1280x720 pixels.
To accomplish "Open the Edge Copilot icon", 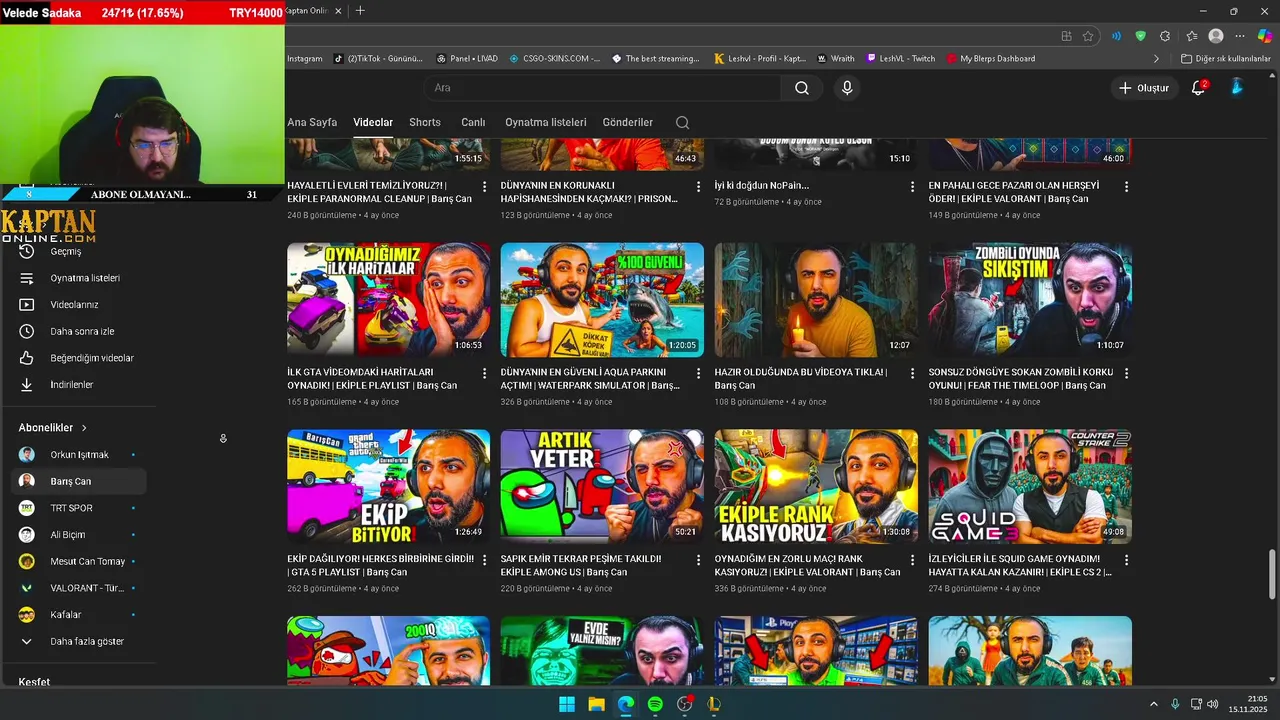I will click(x=1265, y=36).
